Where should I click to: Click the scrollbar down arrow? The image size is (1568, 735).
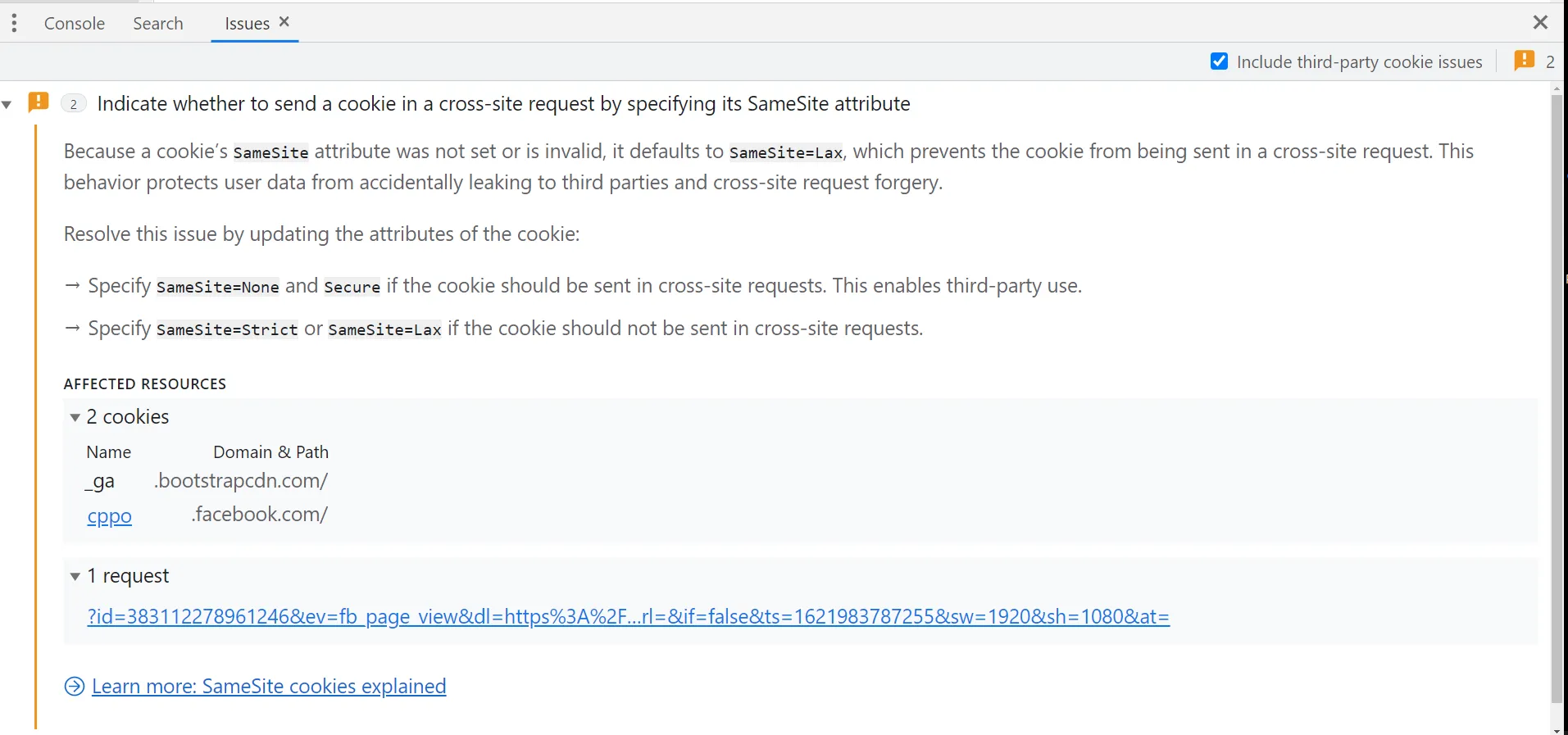pos(1557,729)
